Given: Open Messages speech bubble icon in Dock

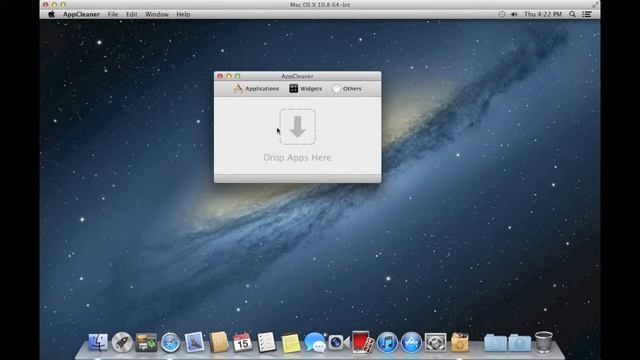Looking at the screenshot, I should click(x=315, y=342).
